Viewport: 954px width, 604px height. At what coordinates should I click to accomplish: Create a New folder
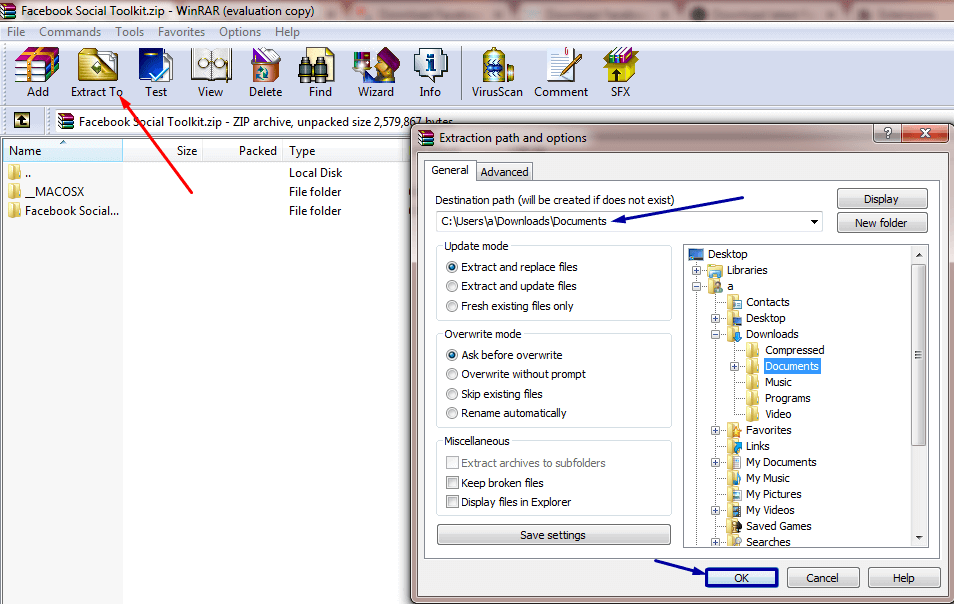tap(882, 223)
